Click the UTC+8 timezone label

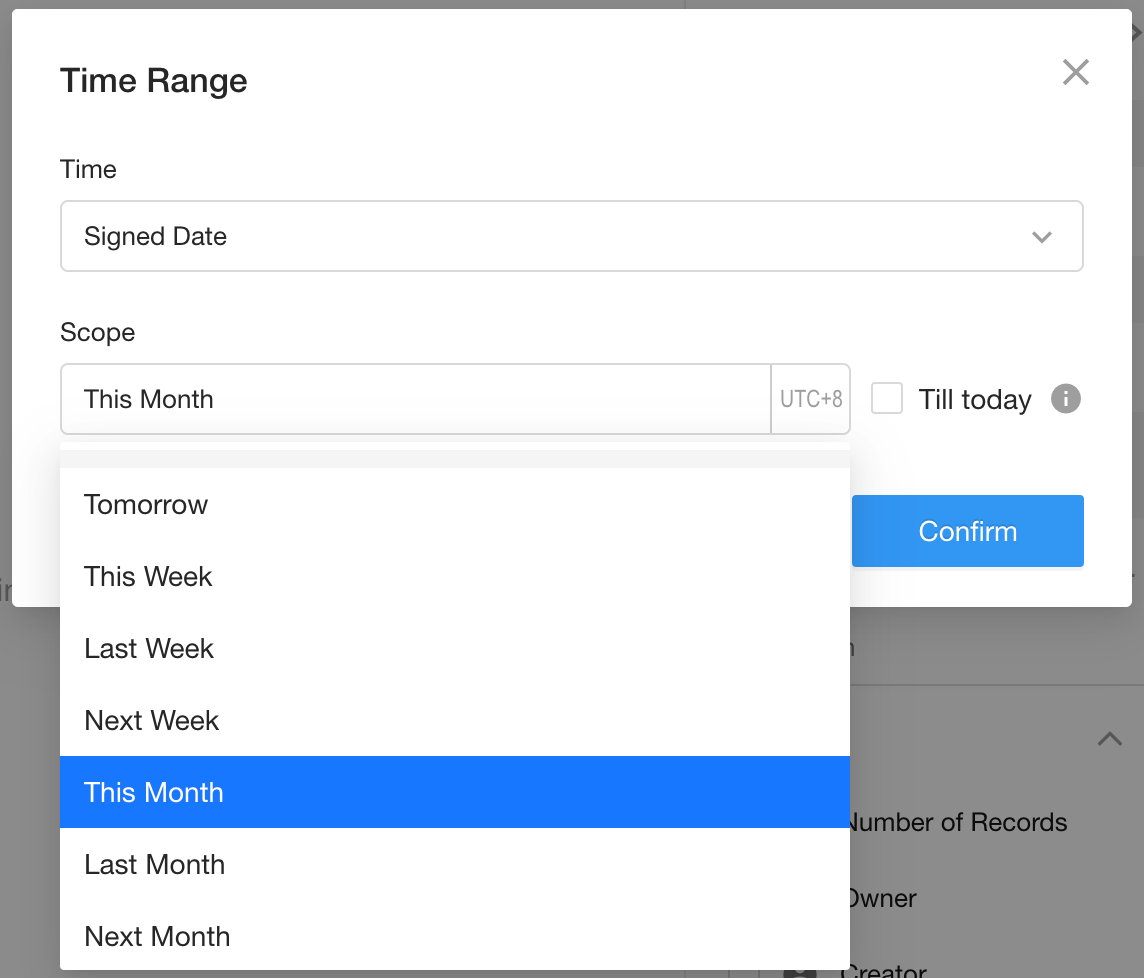[811, 399]
